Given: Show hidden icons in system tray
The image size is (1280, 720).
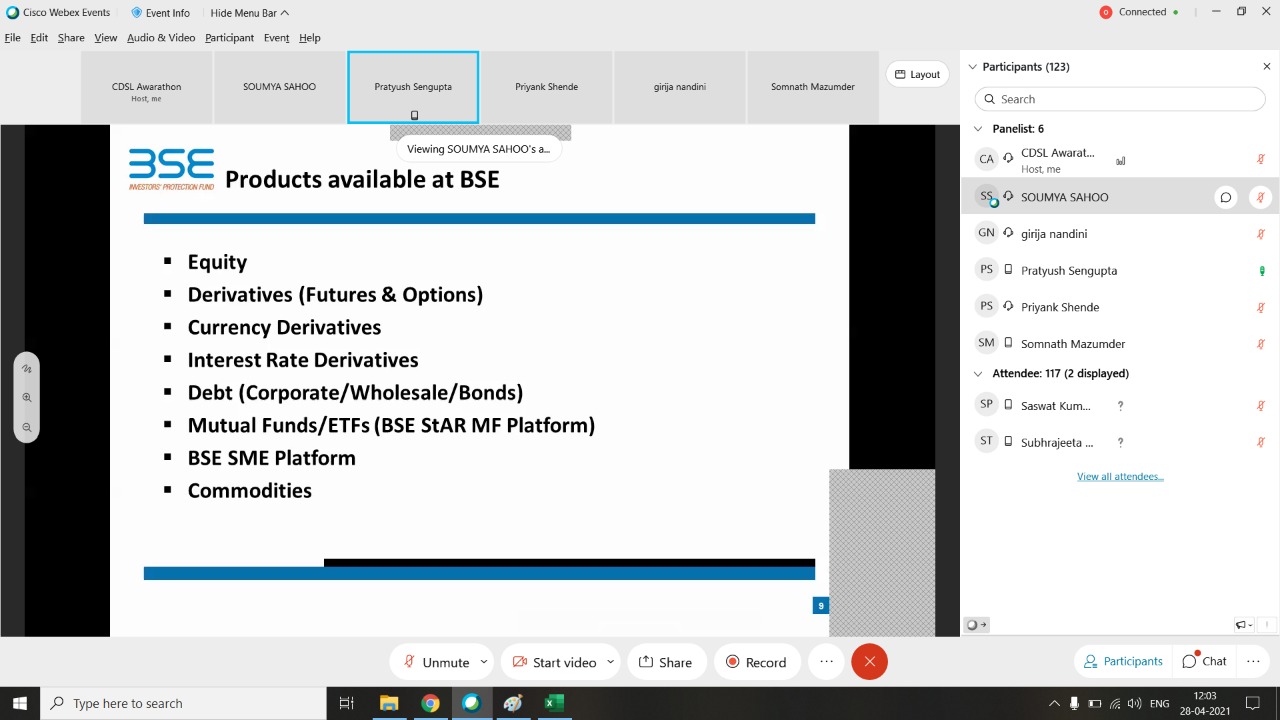Looking at the screenshot, I should [1054, 703].
